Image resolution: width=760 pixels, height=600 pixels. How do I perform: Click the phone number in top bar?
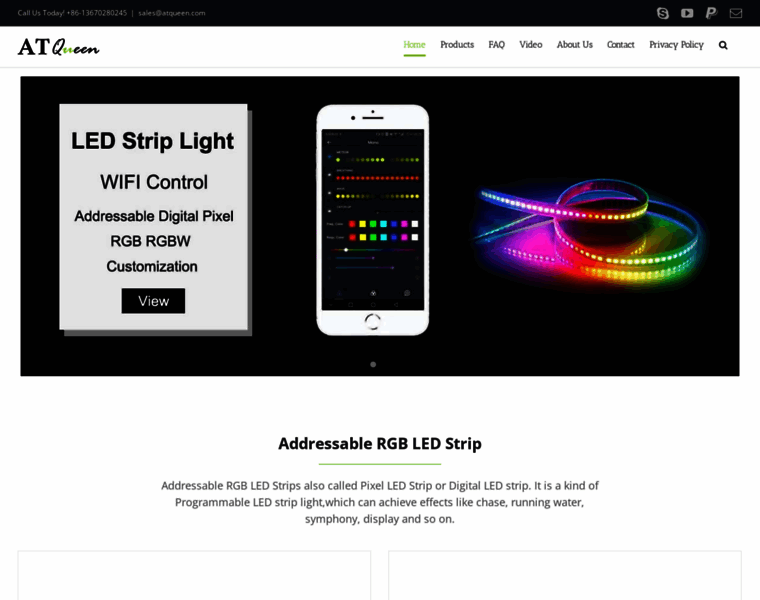96,13
